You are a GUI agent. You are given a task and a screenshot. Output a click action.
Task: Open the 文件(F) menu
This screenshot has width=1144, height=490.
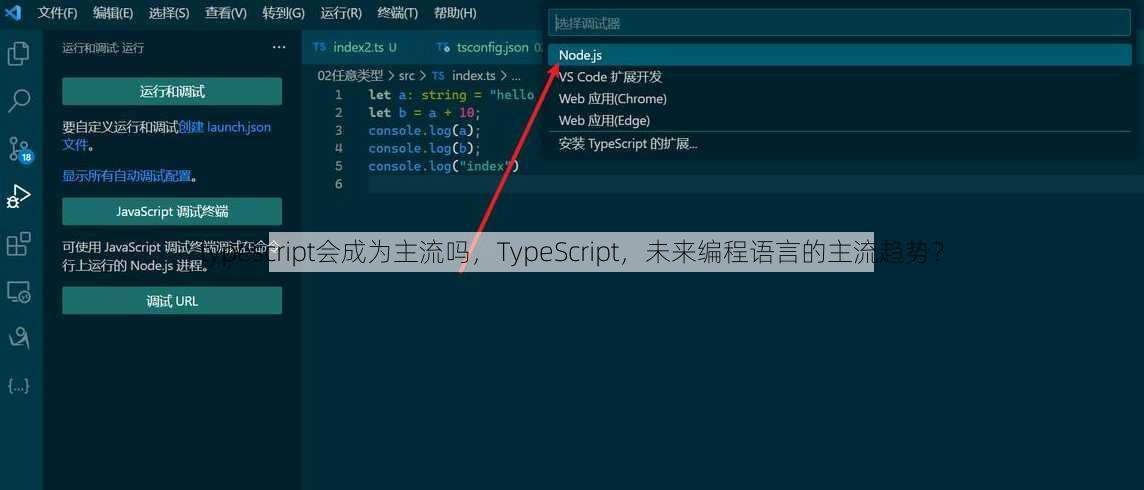pos(57,13)
